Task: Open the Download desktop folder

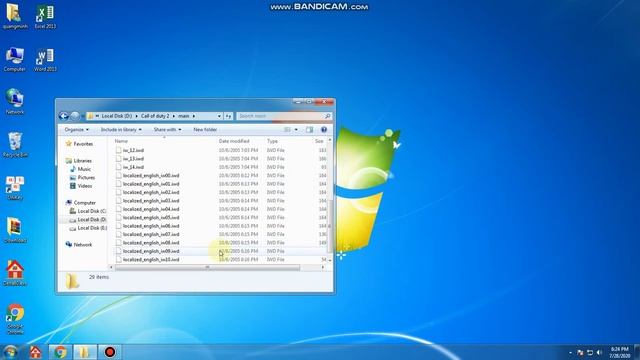Action: click(x=15, y=231)
